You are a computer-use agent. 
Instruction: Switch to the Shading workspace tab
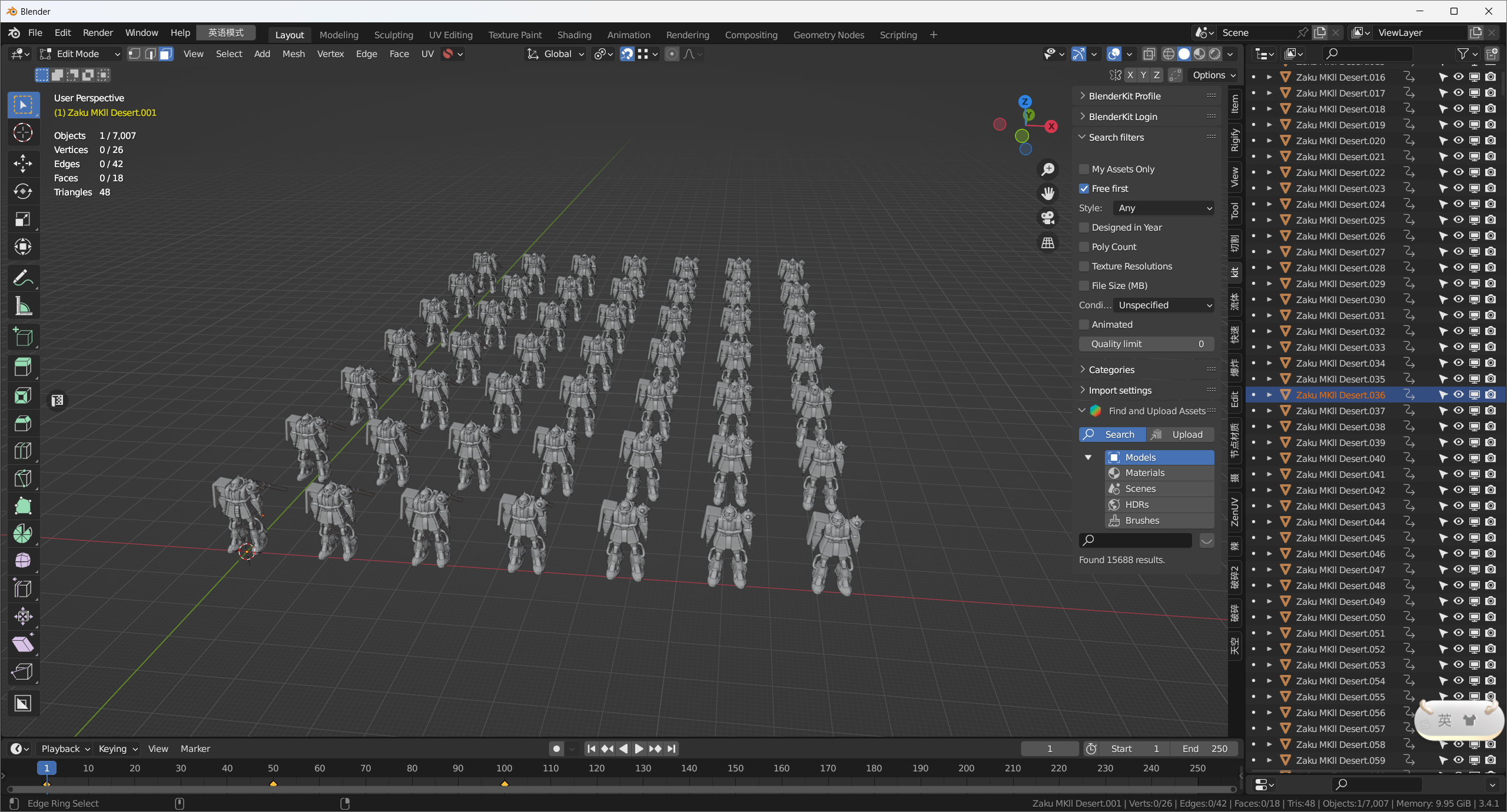(574, 35)
